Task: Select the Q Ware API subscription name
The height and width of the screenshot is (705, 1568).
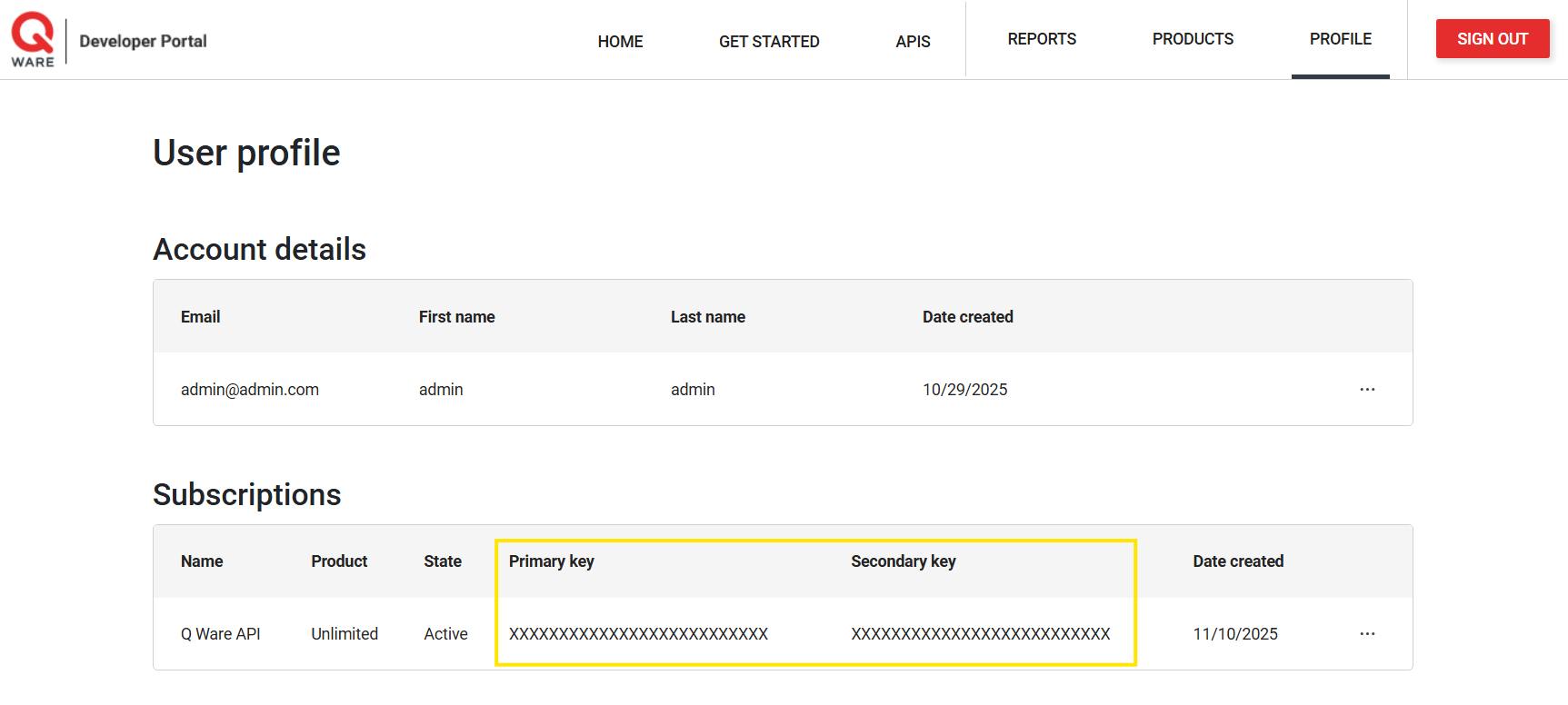Action: 220,633
